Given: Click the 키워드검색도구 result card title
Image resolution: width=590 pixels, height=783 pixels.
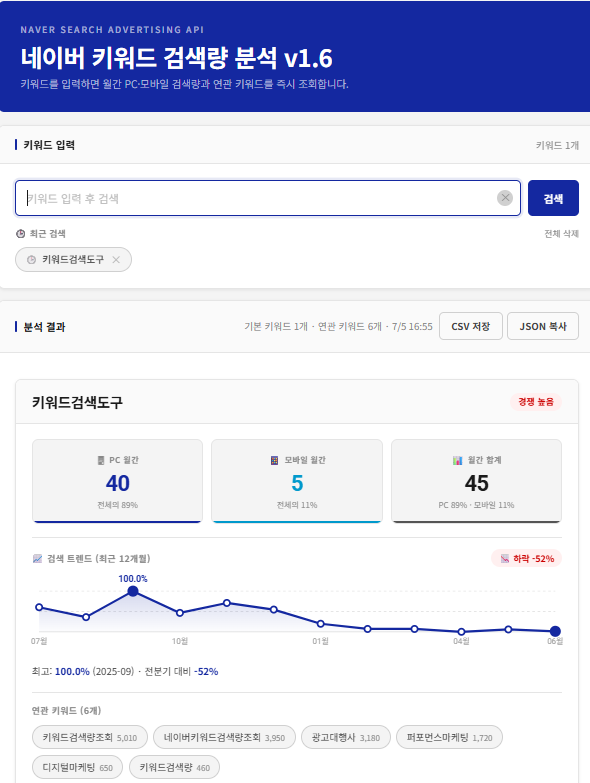Looking at the screenshot, I should (x=77, y=402).
